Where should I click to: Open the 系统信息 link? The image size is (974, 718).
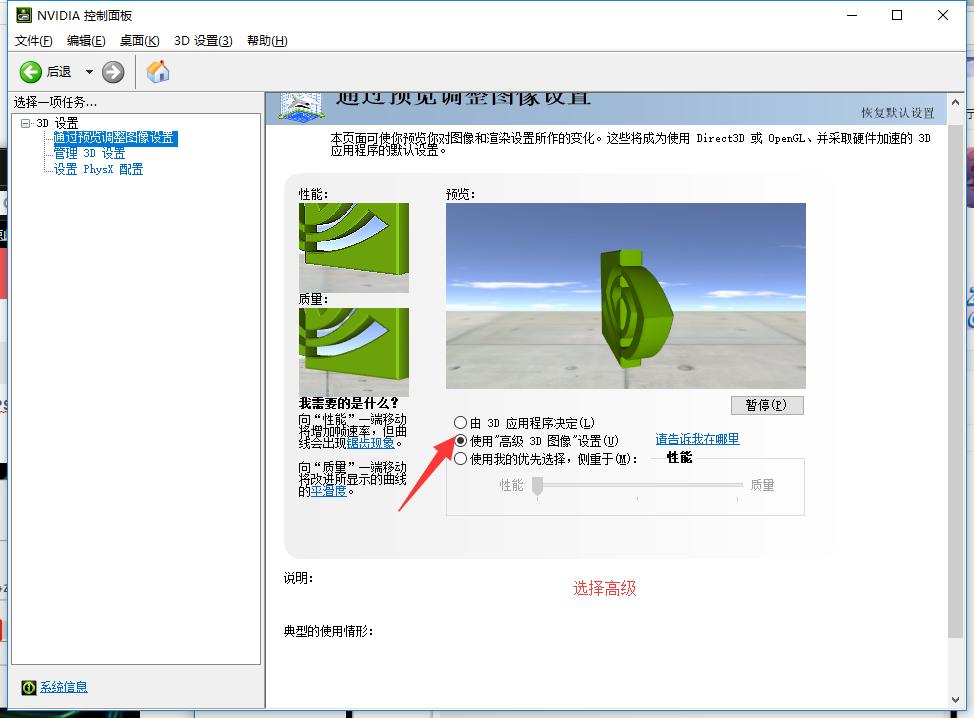pos(64,687)
